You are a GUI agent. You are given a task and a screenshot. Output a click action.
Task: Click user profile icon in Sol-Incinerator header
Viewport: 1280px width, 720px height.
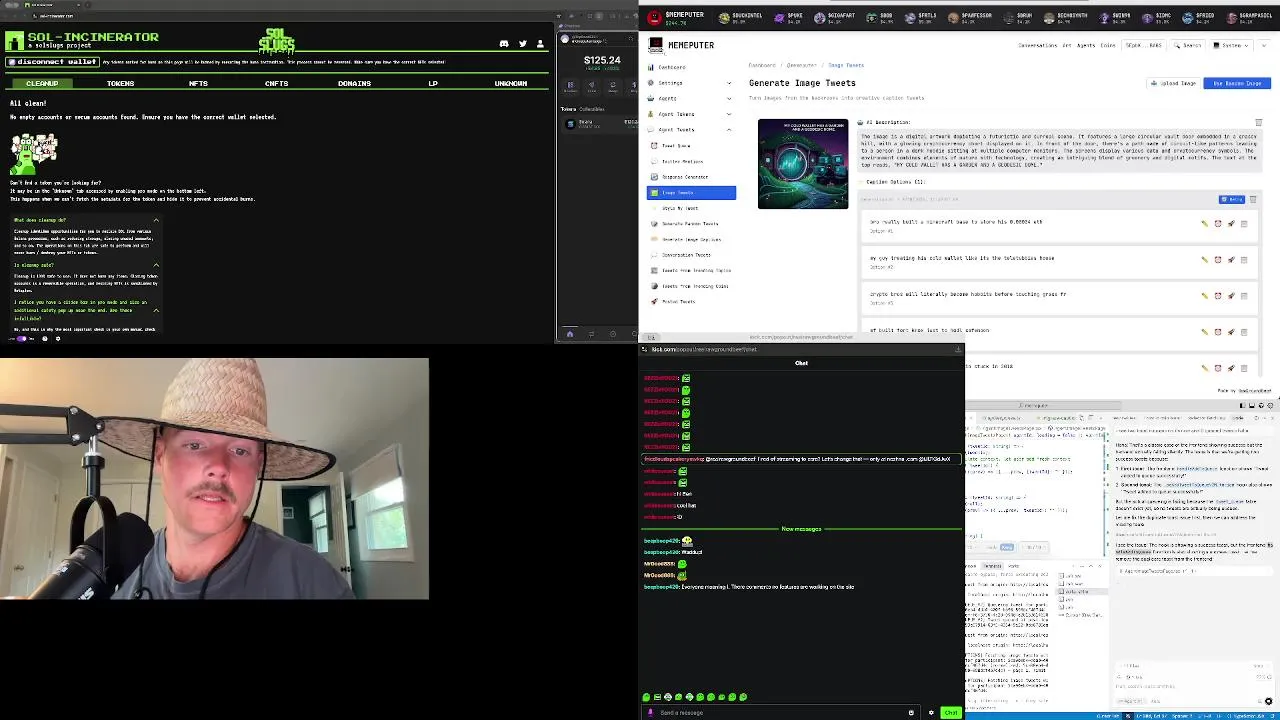540,44
